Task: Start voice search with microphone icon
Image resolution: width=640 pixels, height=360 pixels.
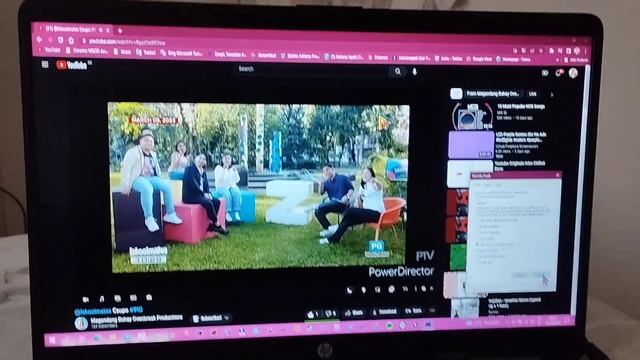Action: click(415, 72)
